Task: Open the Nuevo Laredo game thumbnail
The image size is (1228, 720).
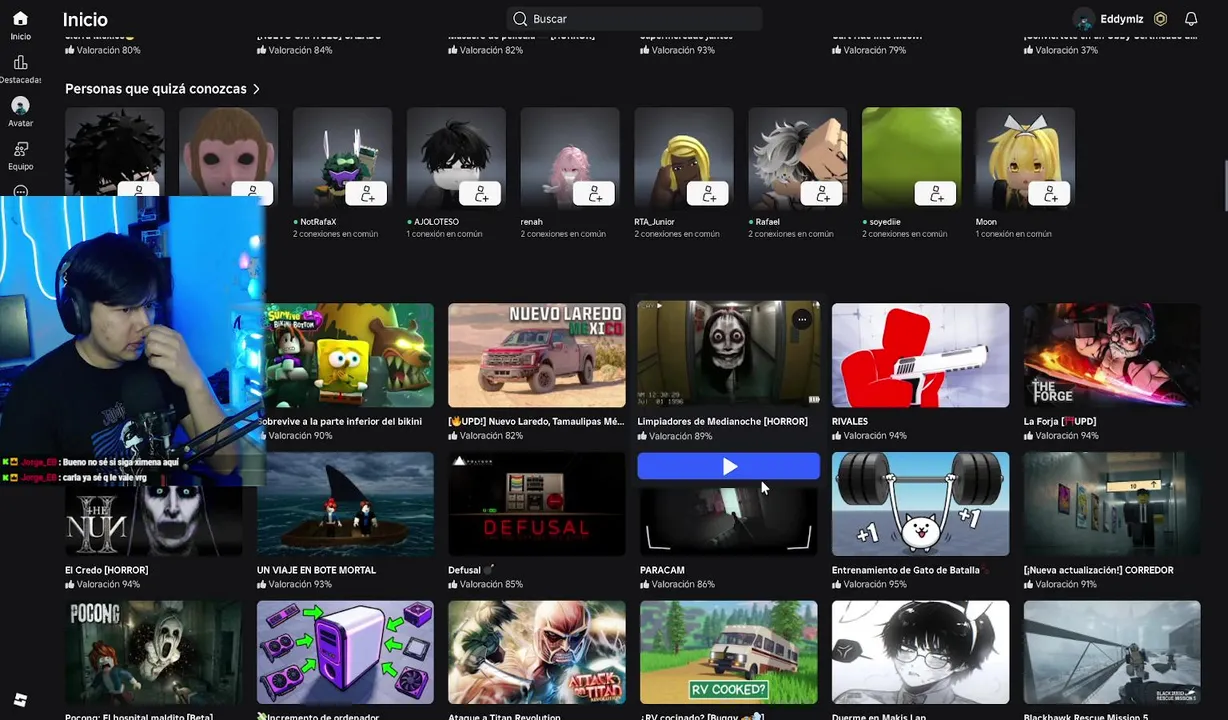Action: click(537, 355)
